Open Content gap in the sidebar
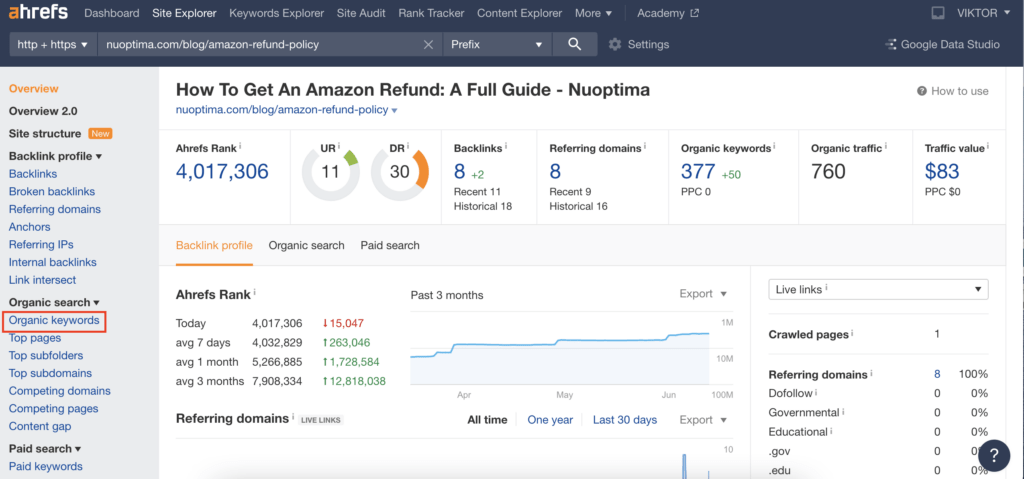 pos(40,426)
